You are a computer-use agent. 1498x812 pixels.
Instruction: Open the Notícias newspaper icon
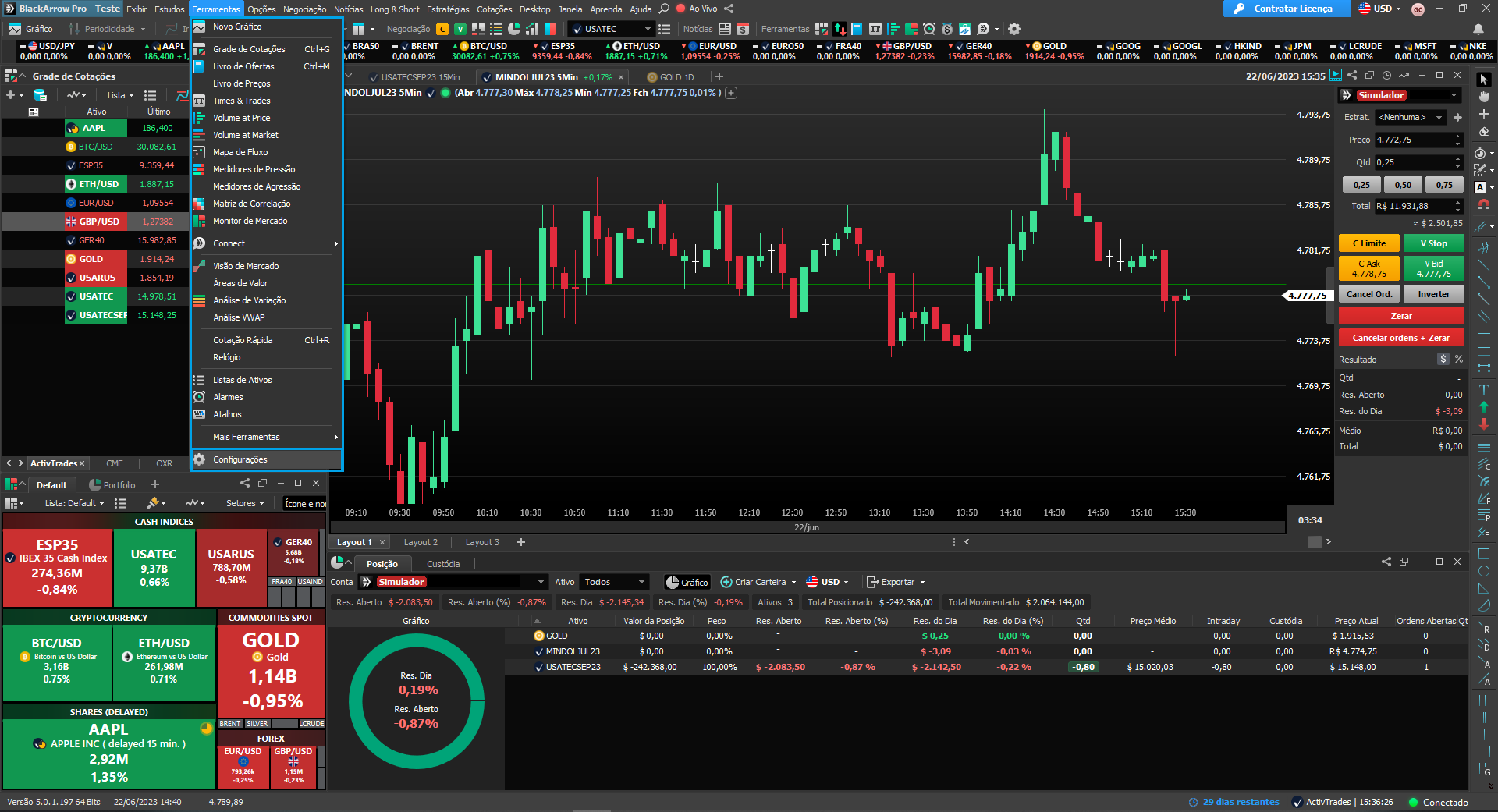[725, 29]
